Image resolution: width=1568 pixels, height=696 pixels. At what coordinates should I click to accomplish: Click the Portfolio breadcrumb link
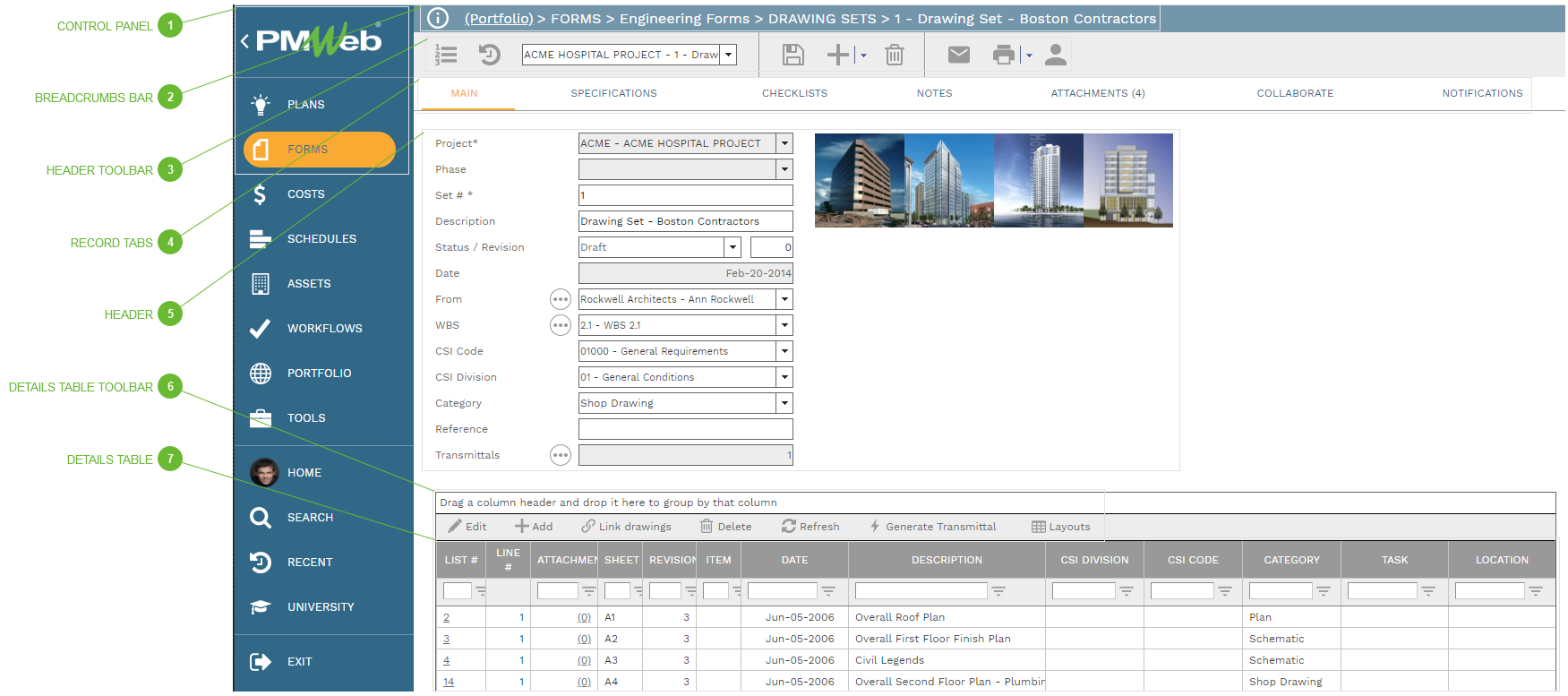point(498,18)
